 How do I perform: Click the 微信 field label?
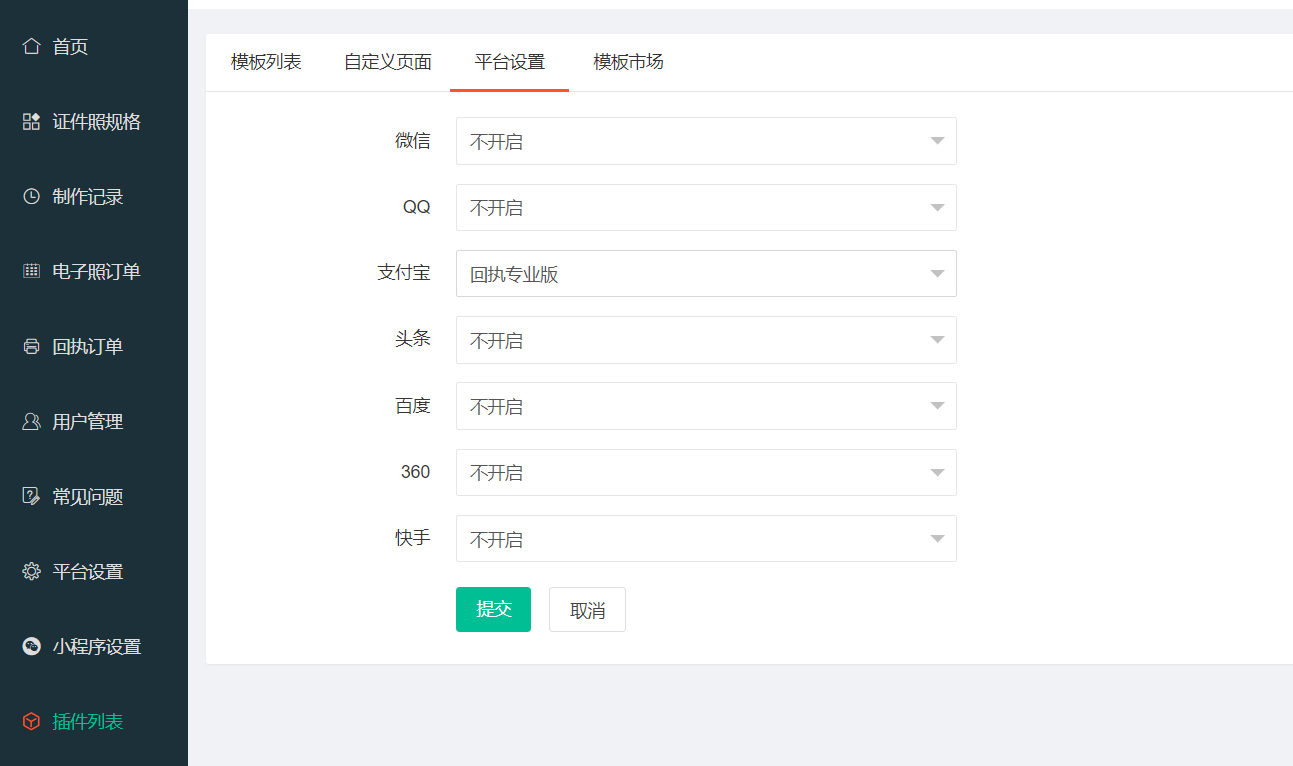point(413,141)
